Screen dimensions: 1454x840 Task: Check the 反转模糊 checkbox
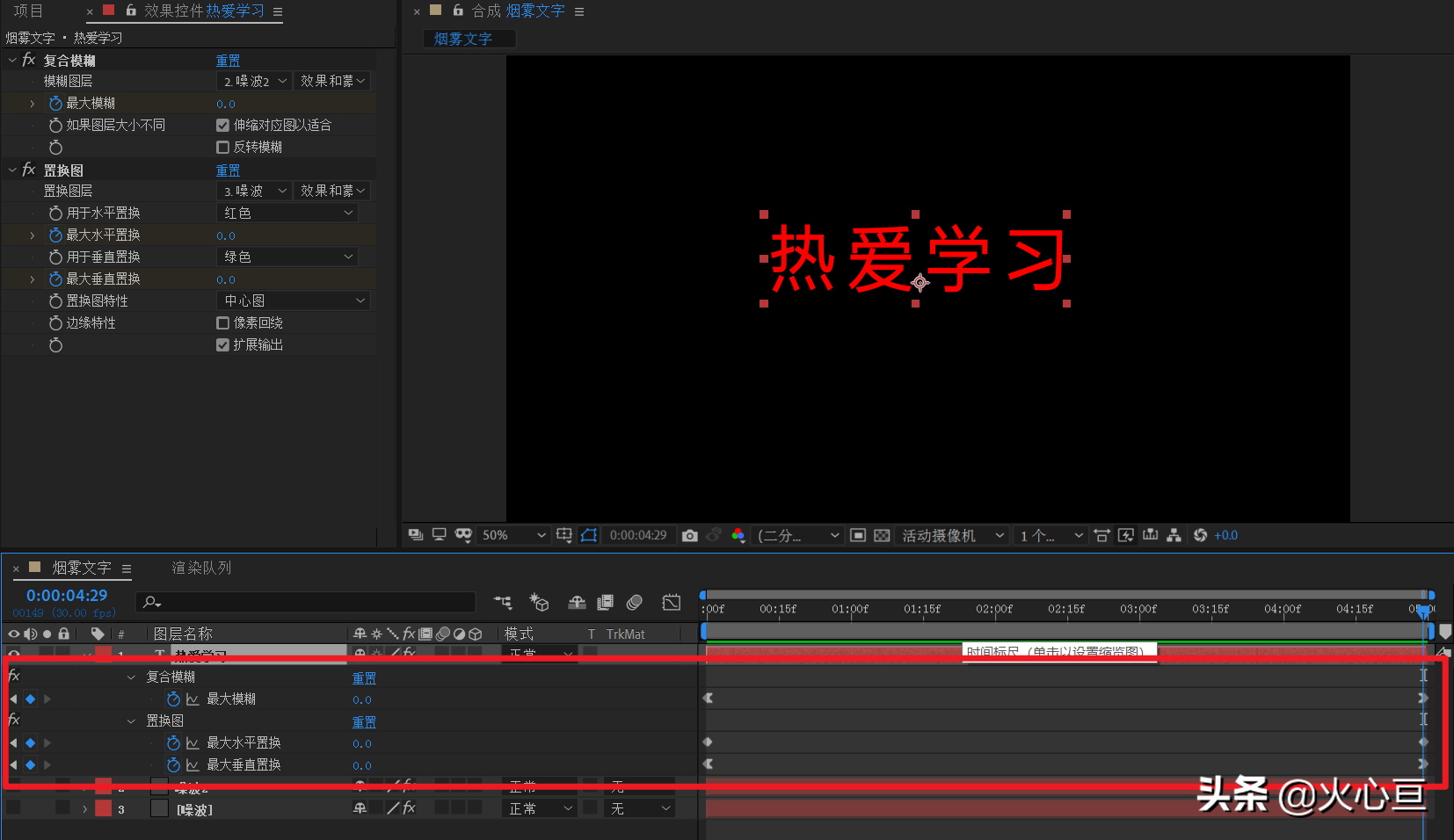tap(222, 147)
